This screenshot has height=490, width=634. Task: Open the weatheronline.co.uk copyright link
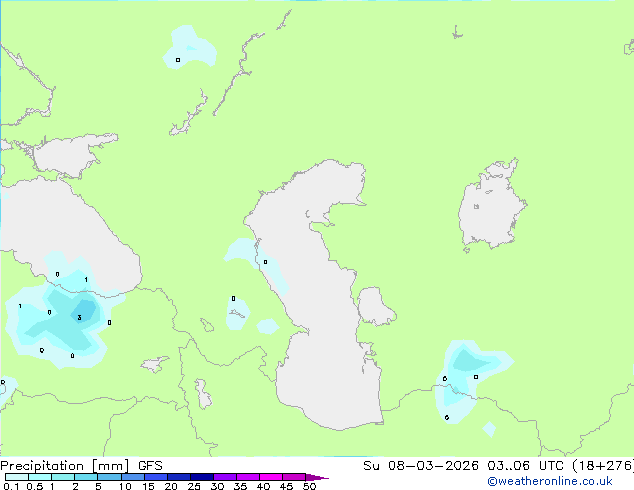549,481
